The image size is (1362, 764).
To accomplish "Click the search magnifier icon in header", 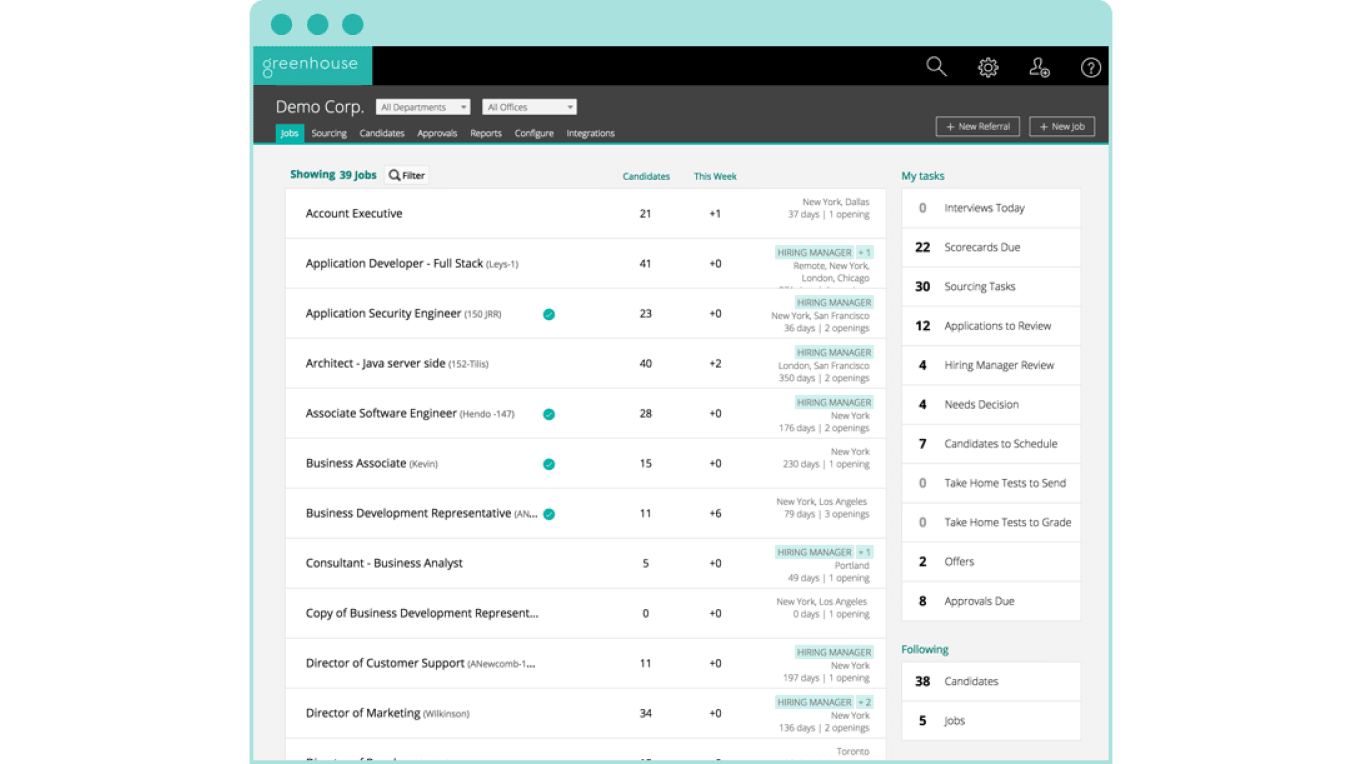I will pos(936,67).
